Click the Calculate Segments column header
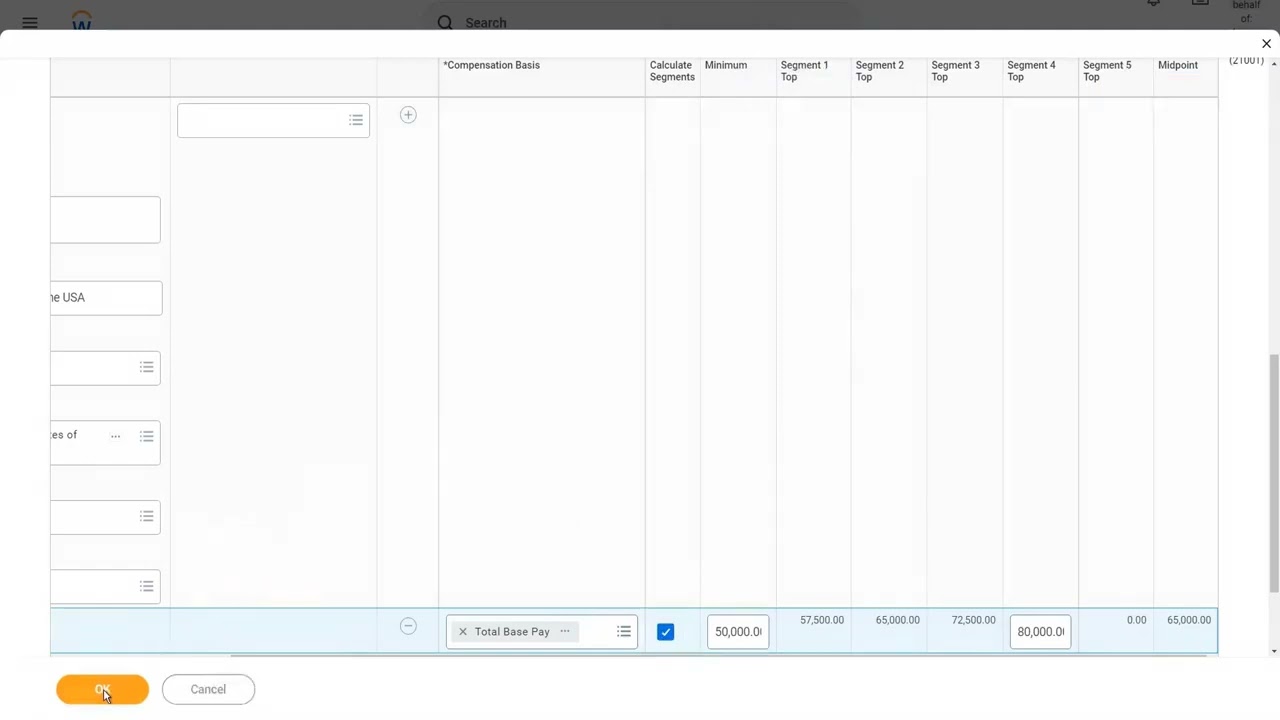The width and height of the screenshot is (1280, 720). 672,71
